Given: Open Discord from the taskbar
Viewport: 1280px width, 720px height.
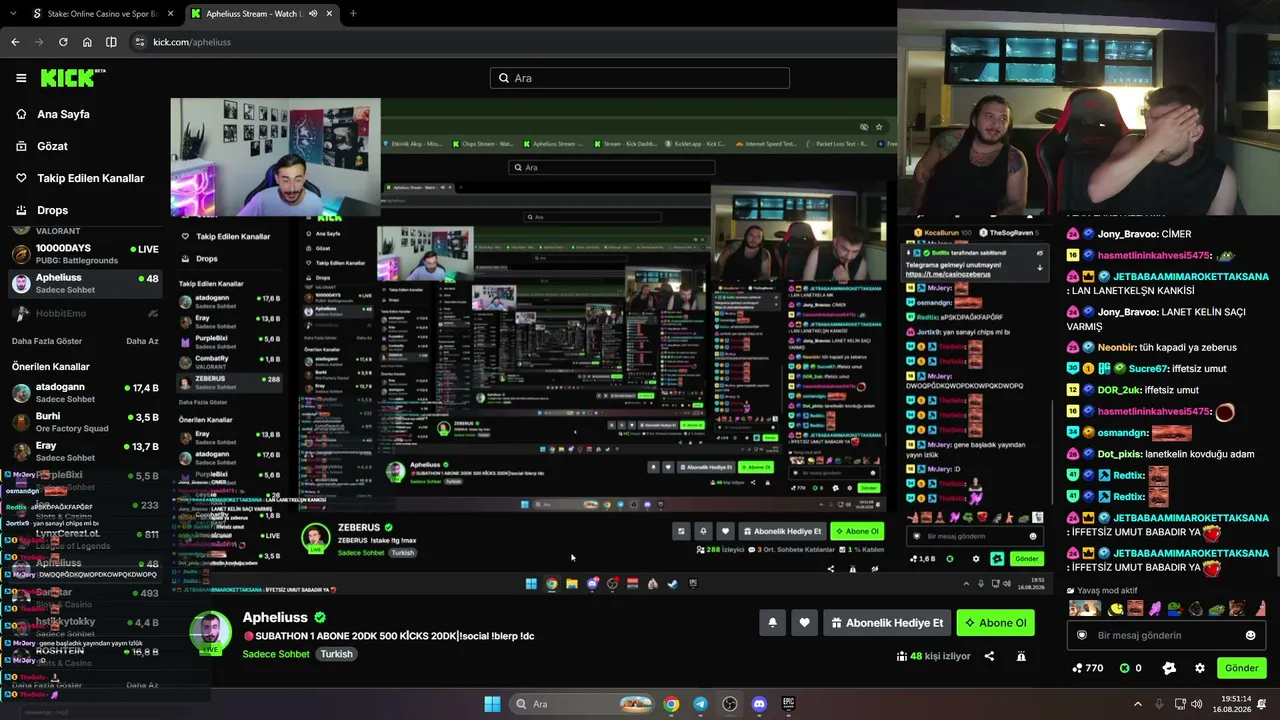Looking at the screenshot, I should point(759,704).
